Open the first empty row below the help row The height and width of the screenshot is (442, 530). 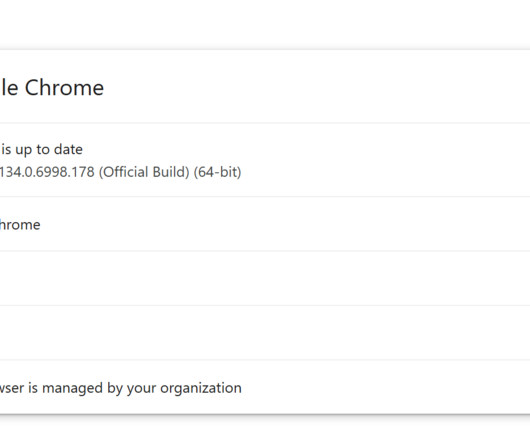pyautogui.click(x=265, y=278)
